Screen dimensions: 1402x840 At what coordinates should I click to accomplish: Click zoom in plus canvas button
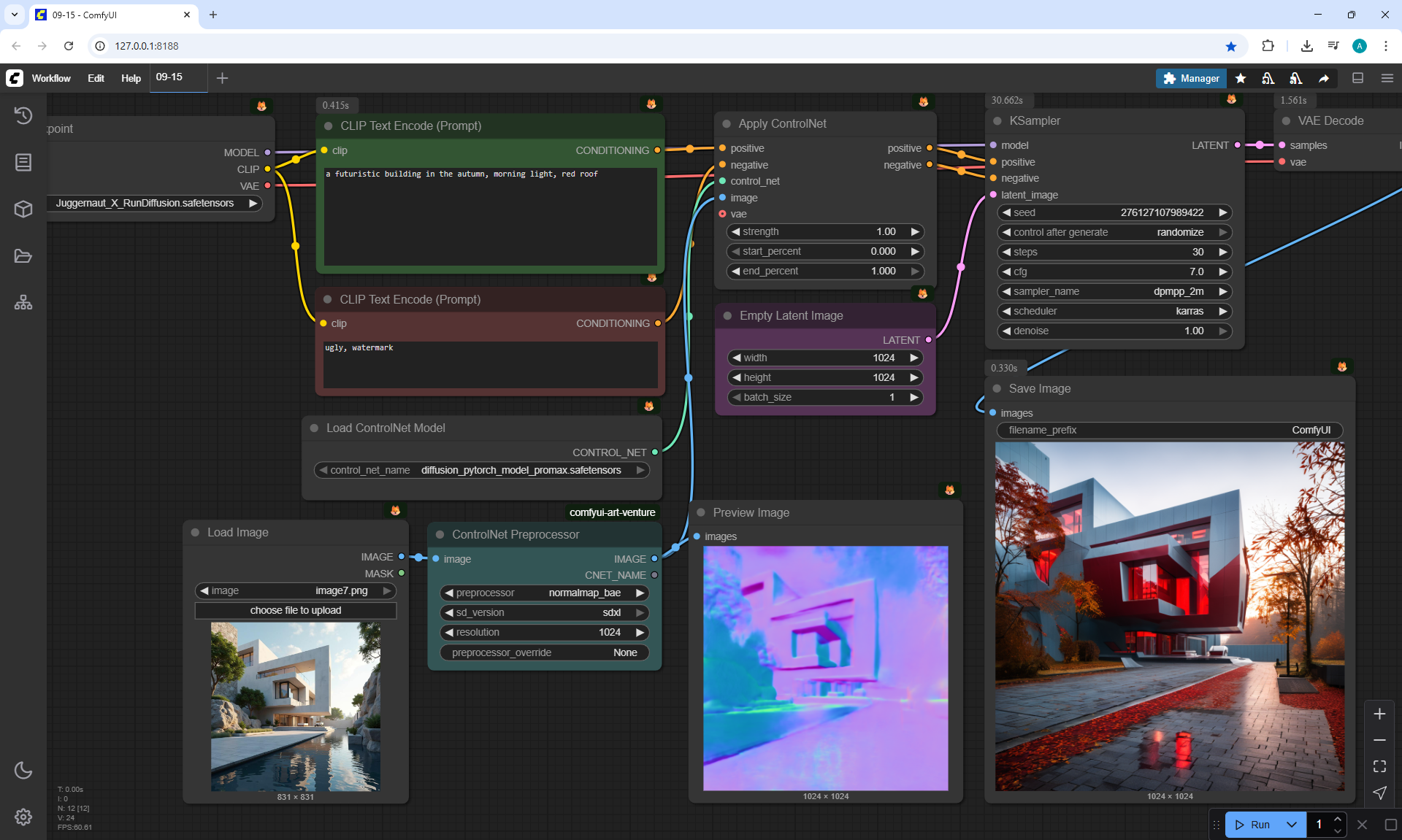(x=1379, y=714)
